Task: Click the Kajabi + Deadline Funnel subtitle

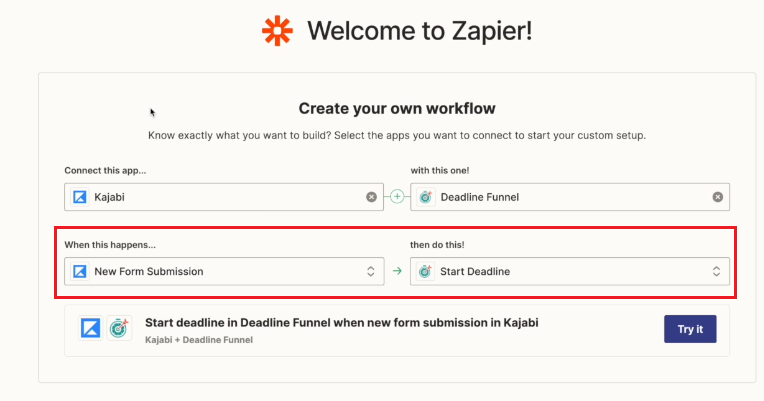Action: tap(199, 340)
